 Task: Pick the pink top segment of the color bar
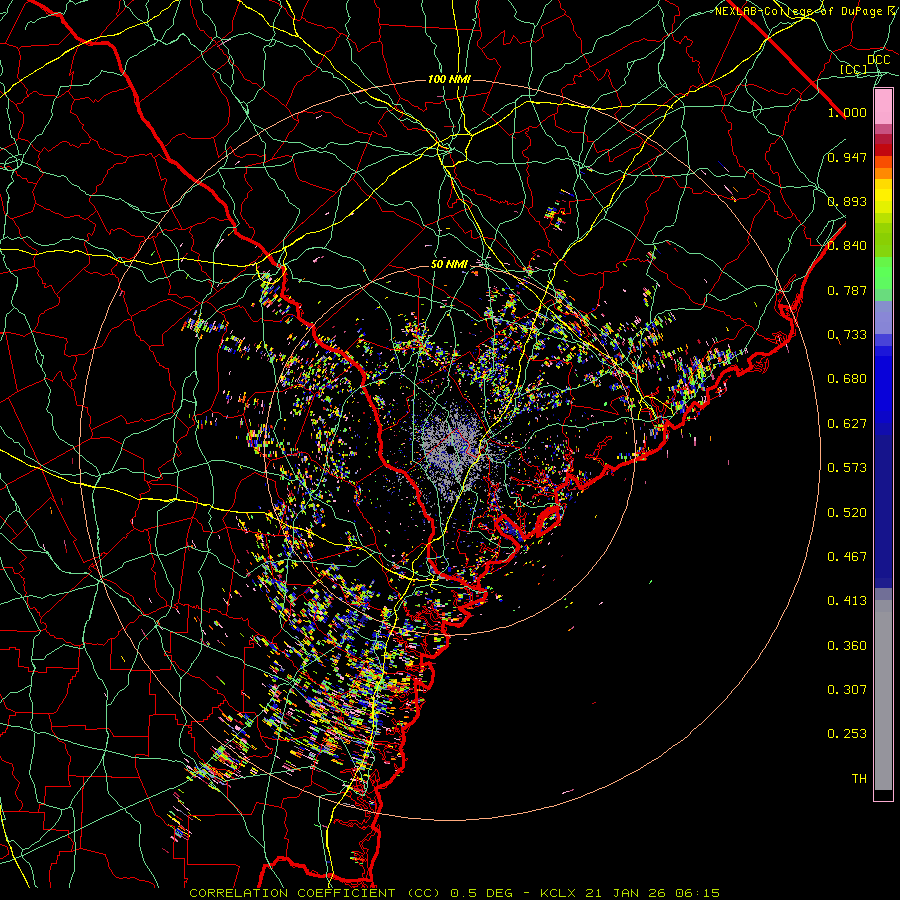tap(883, 107)
